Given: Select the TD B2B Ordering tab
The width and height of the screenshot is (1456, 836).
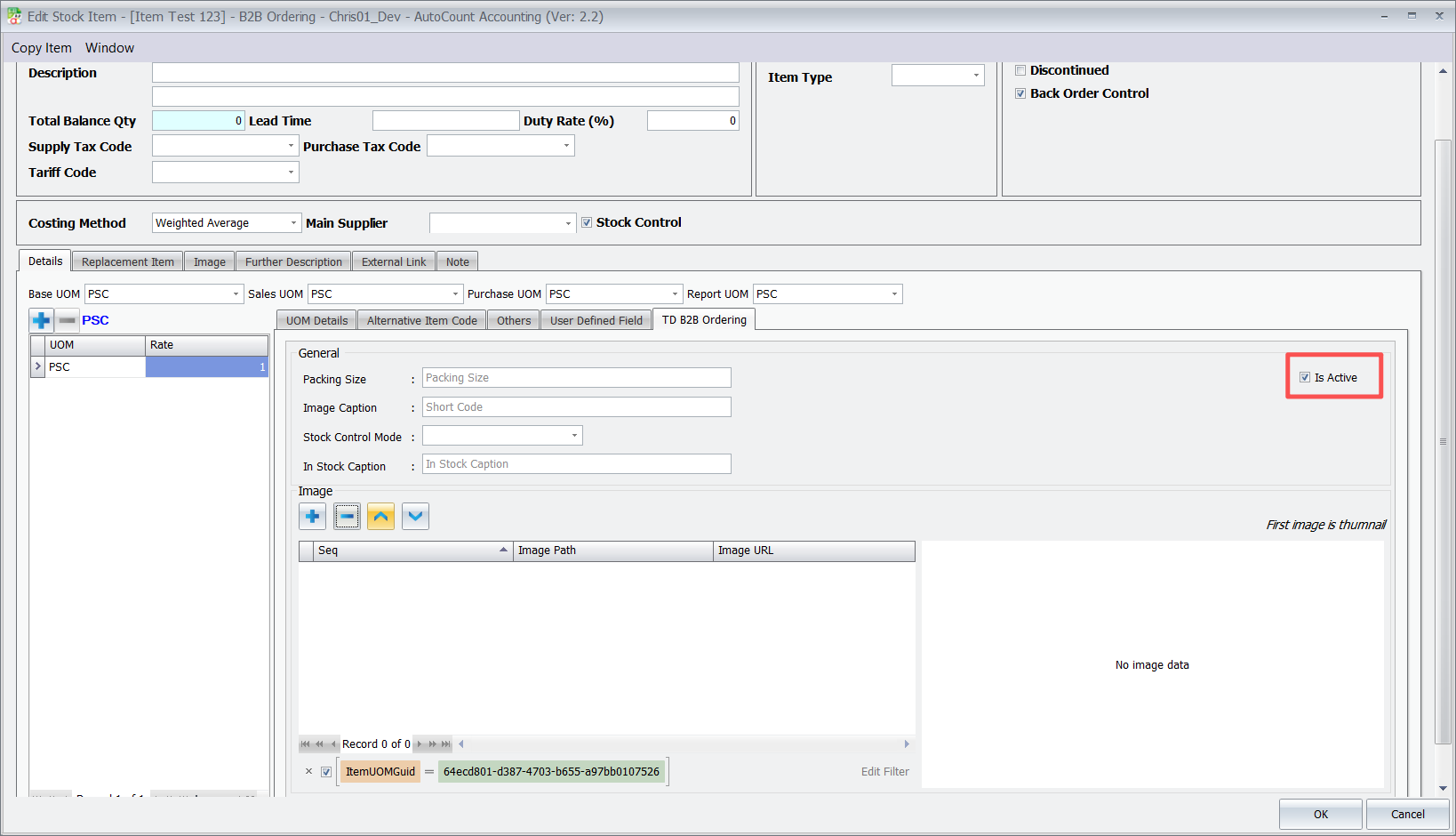Looking at the screenshot, I should coord(704,319).
